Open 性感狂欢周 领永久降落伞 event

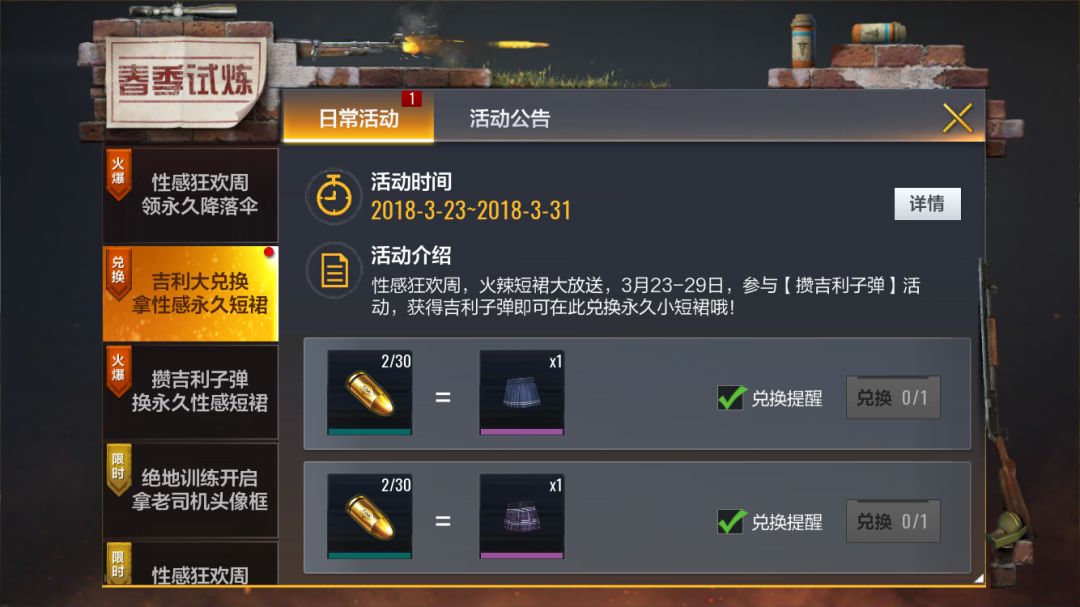click(x=191, y=194)
